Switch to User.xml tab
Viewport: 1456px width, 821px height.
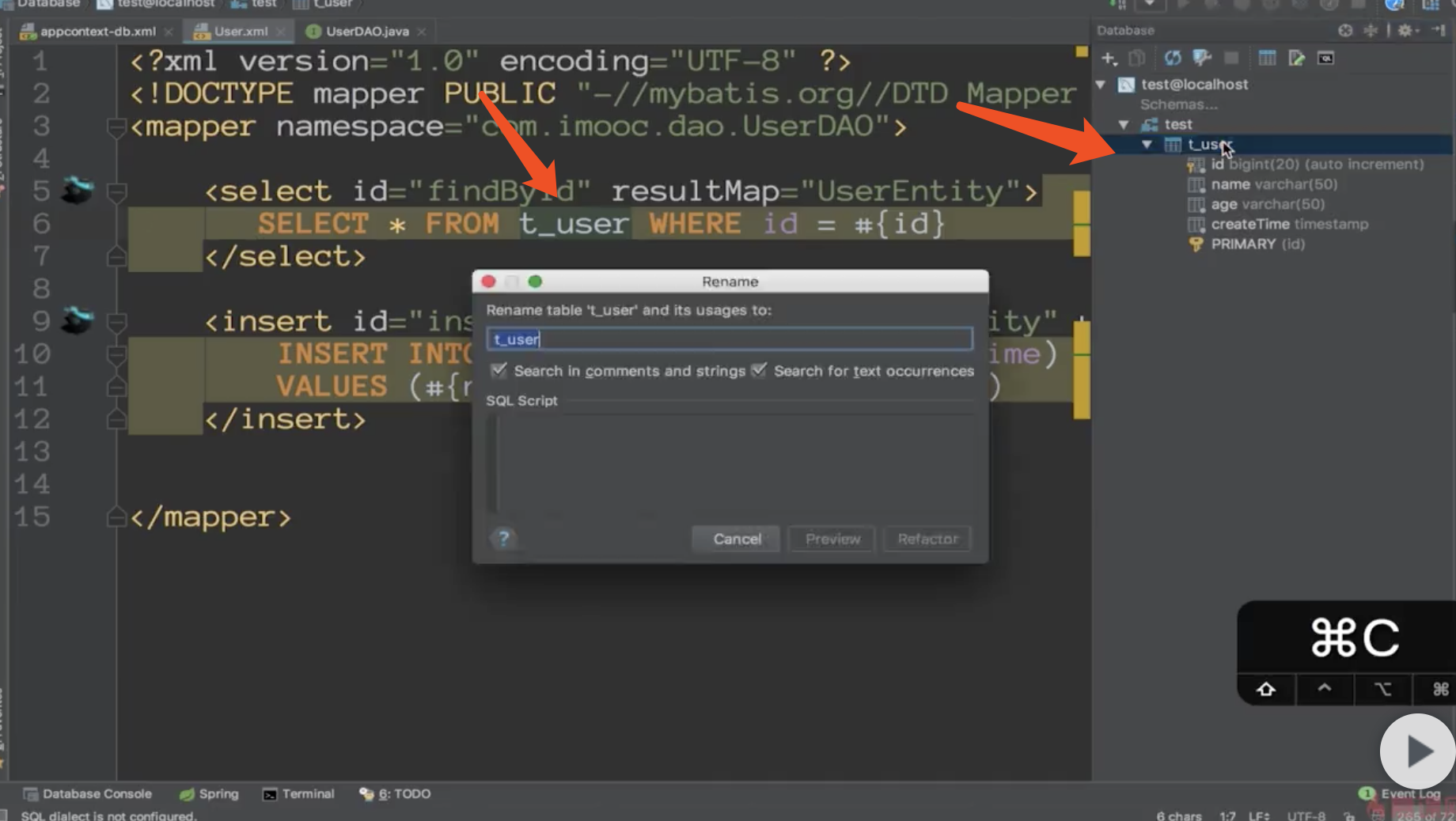pos(240,32)
